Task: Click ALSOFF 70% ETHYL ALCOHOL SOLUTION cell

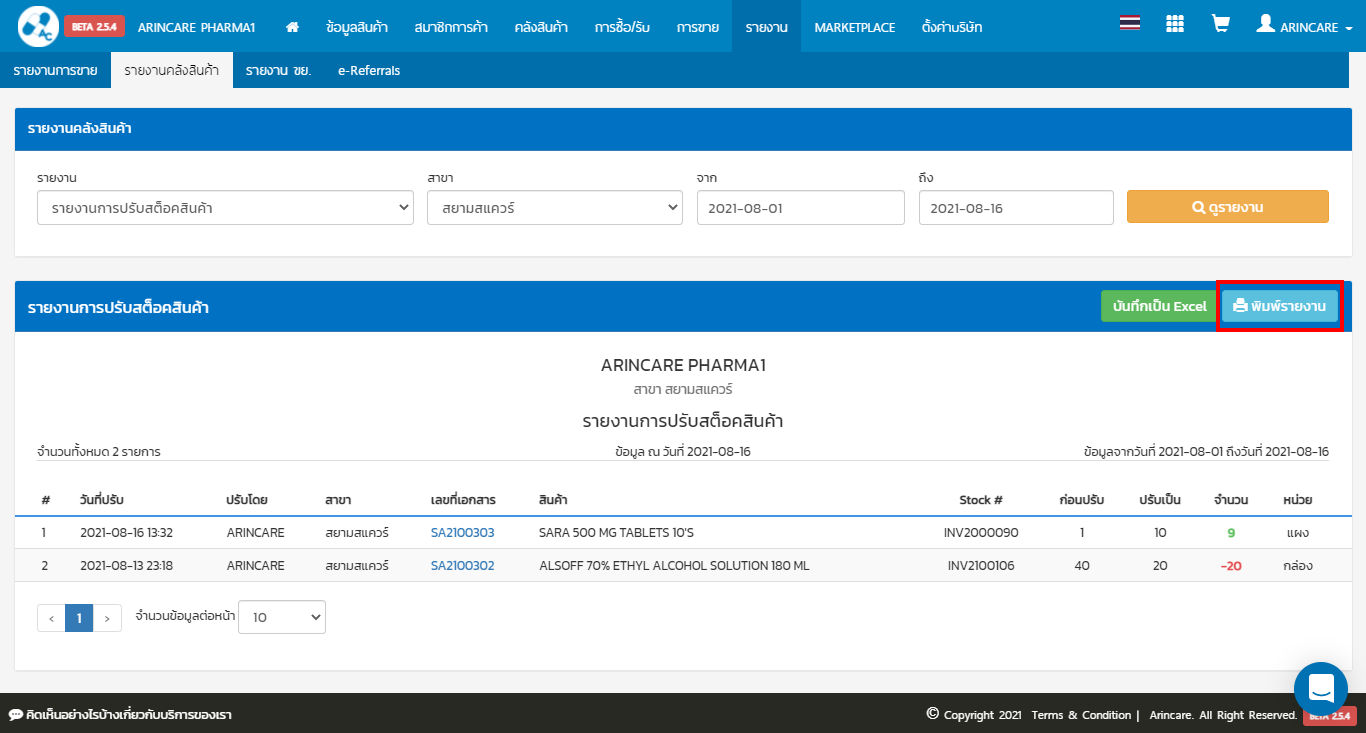Action: pyautogui.click(x=674, y=565)
